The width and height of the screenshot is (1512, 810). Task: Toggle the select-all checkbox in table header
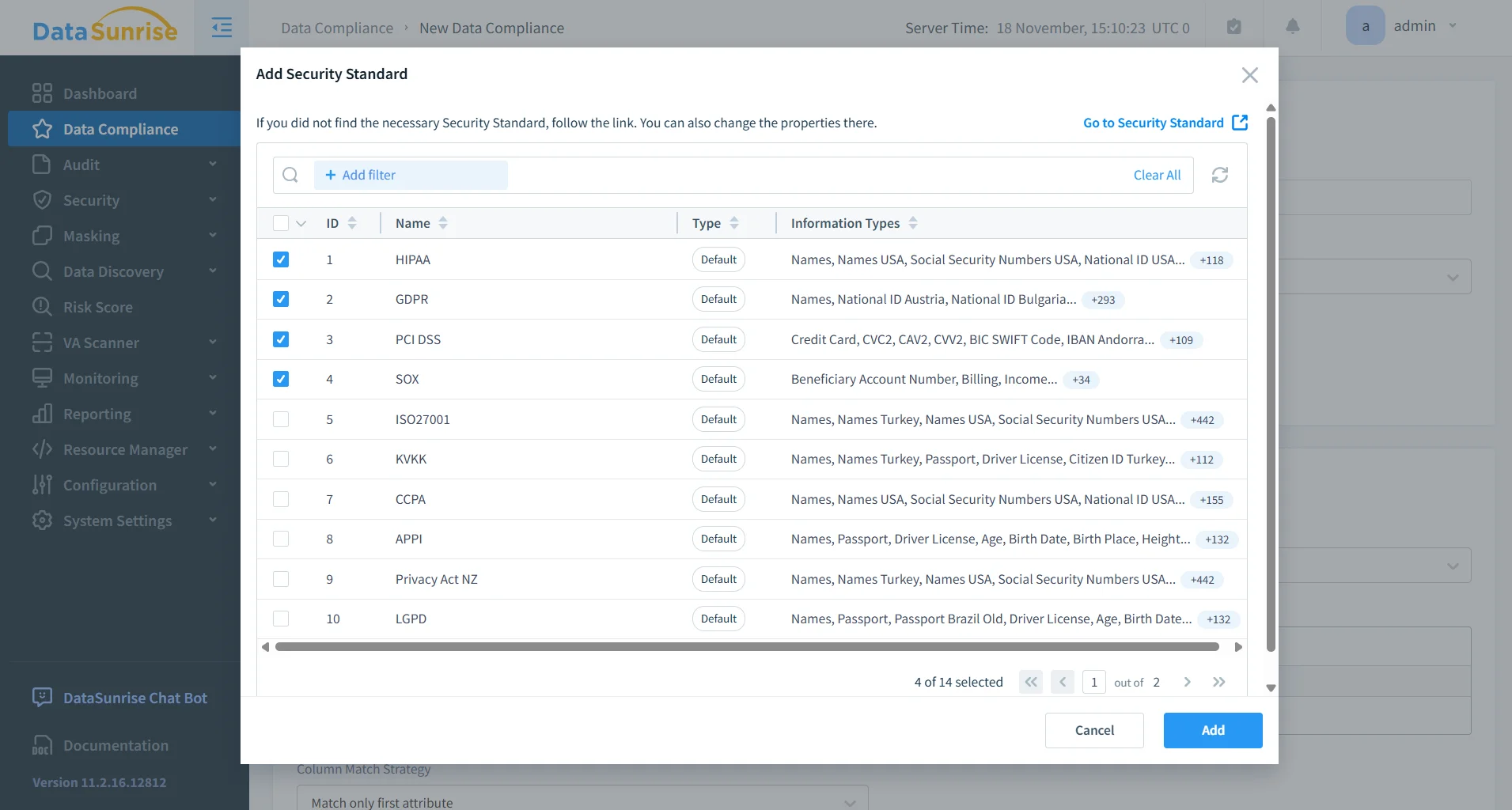(x=281, y=223)
